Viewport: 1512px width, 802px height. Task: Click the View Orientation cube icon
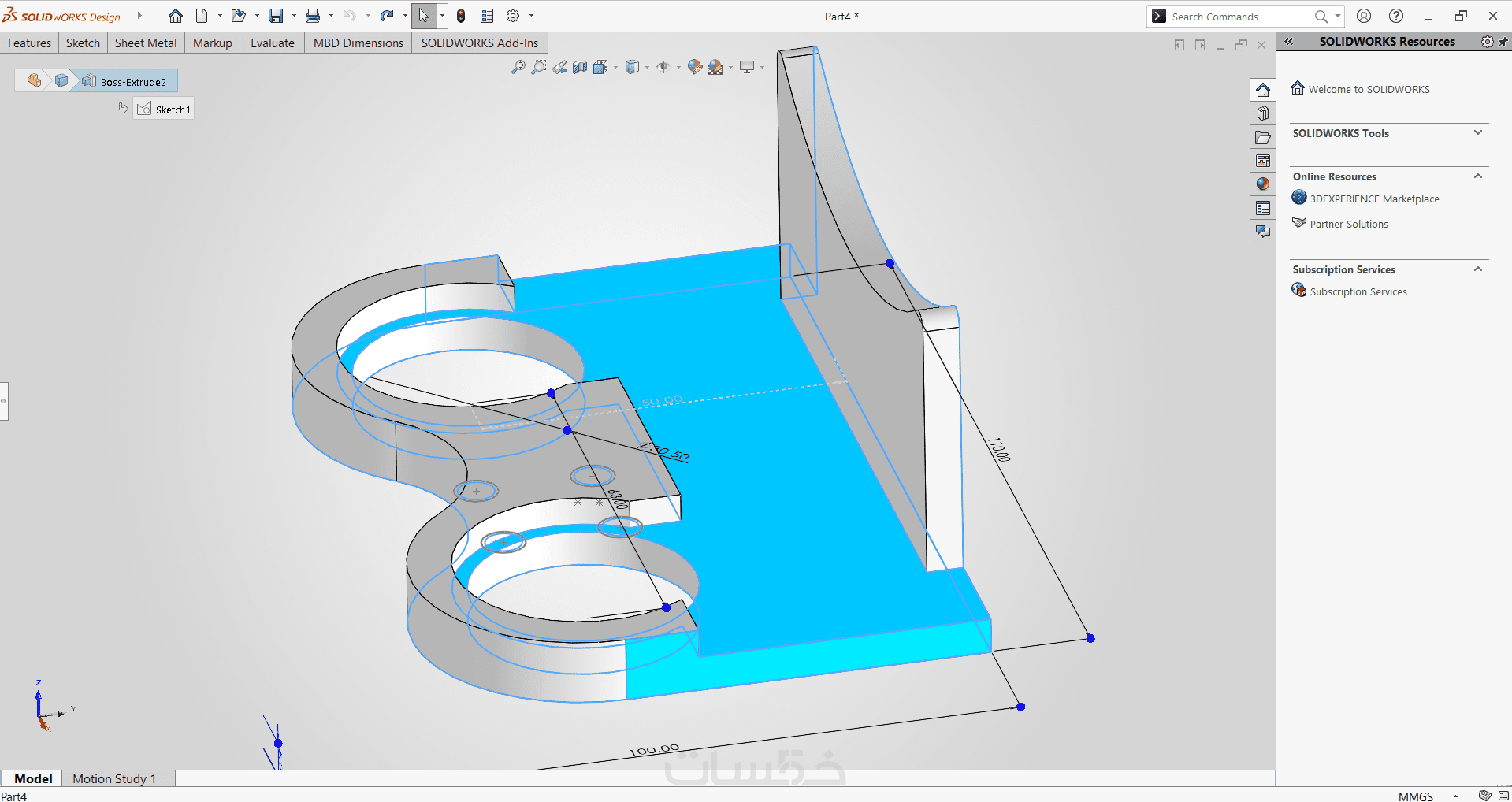click(x=600, y=68)
